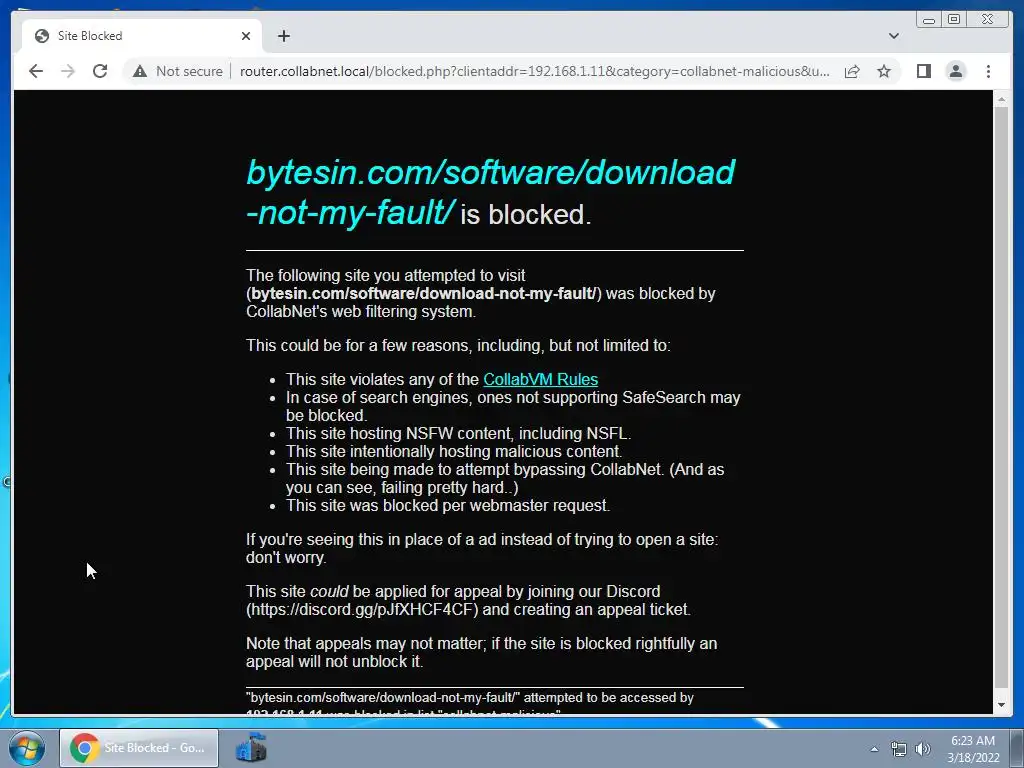This screenshot has height=768, width=1024.
Task: Click the vertical scrollbar thumb
Action: (x=1001, y=397)
